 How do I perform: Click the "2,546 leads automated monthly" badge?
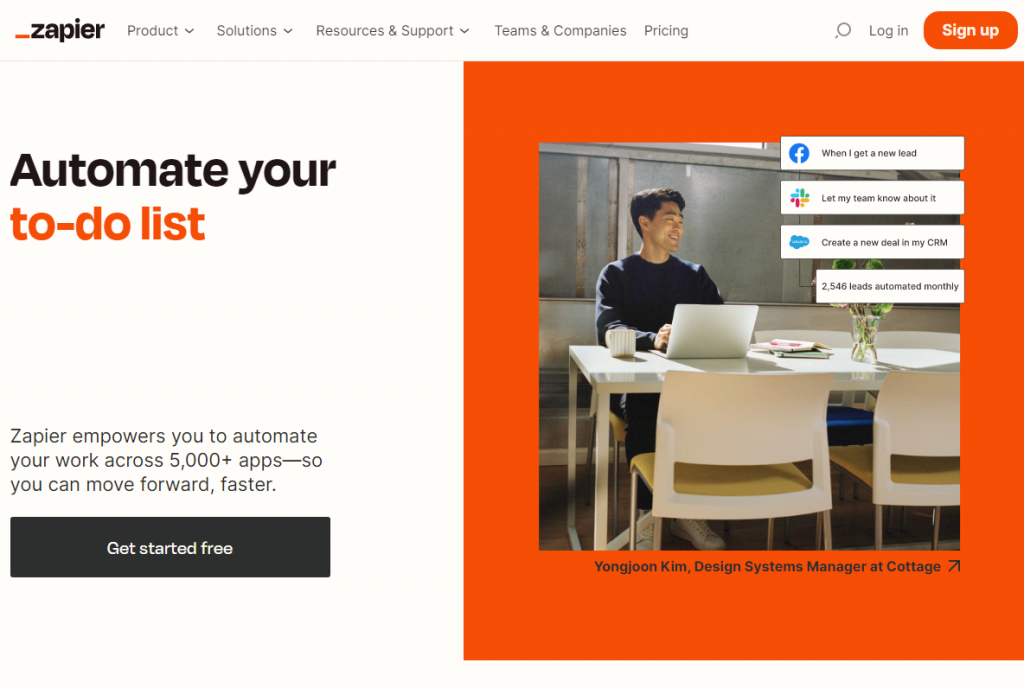890,286
